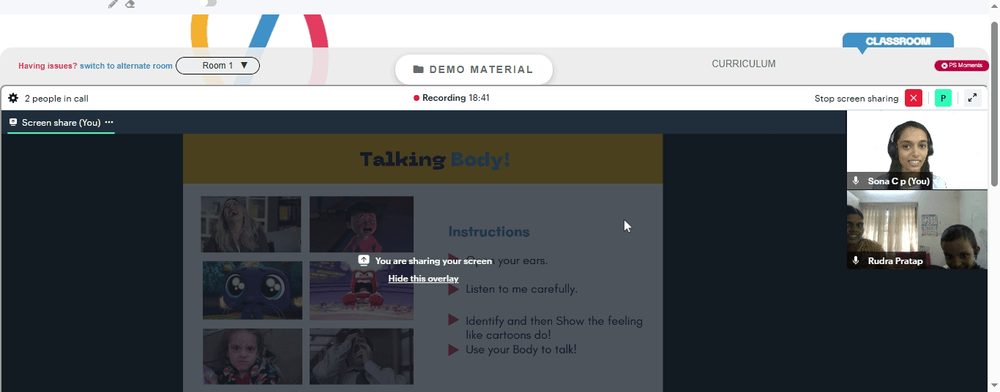The height and width of the screenshot is (392, 1000).
Task: Click the share-screen icon in the overlay message
Action: (364, 260)
